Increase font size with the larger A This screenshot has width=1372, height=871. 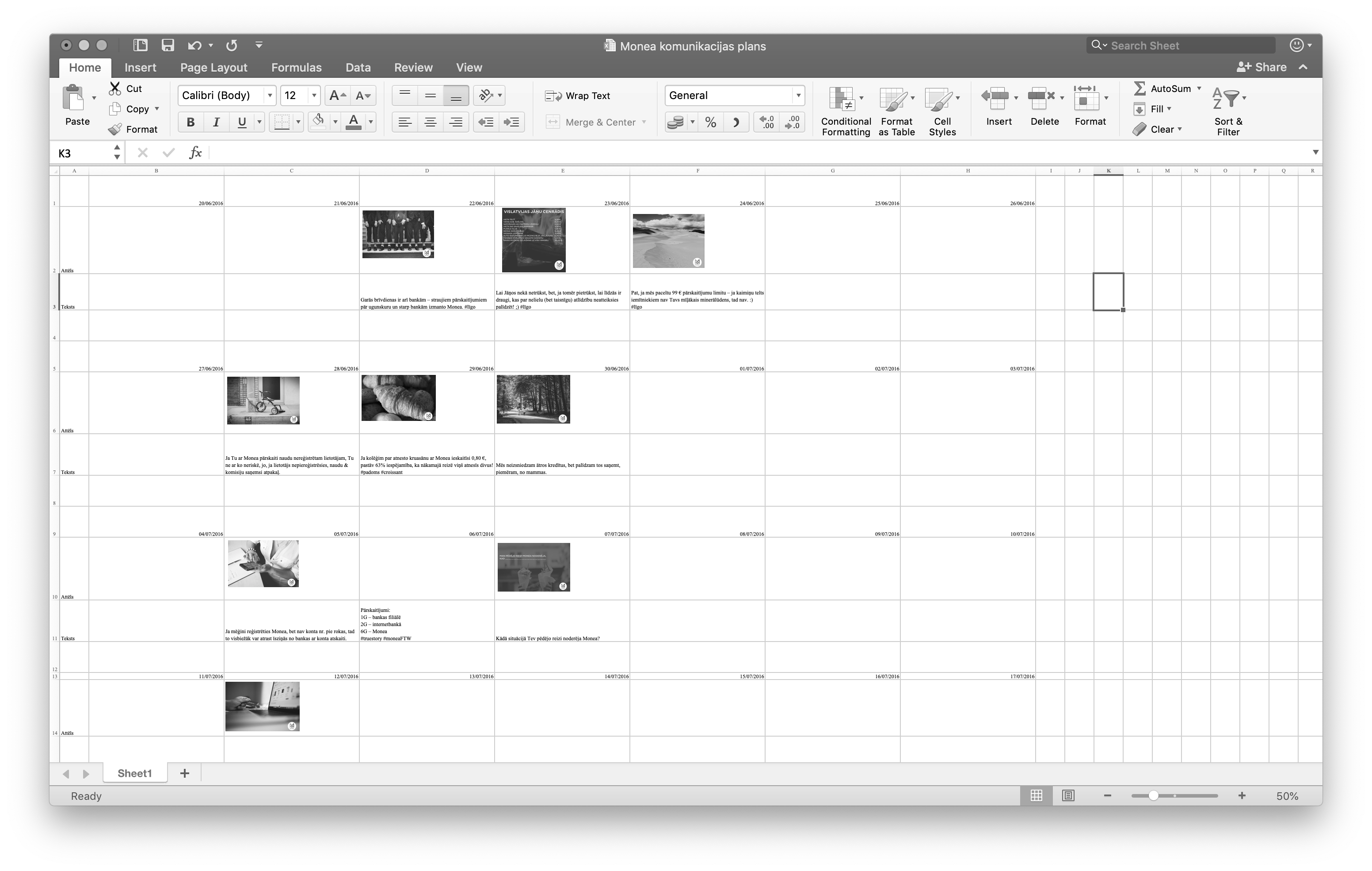coord(337,95)
